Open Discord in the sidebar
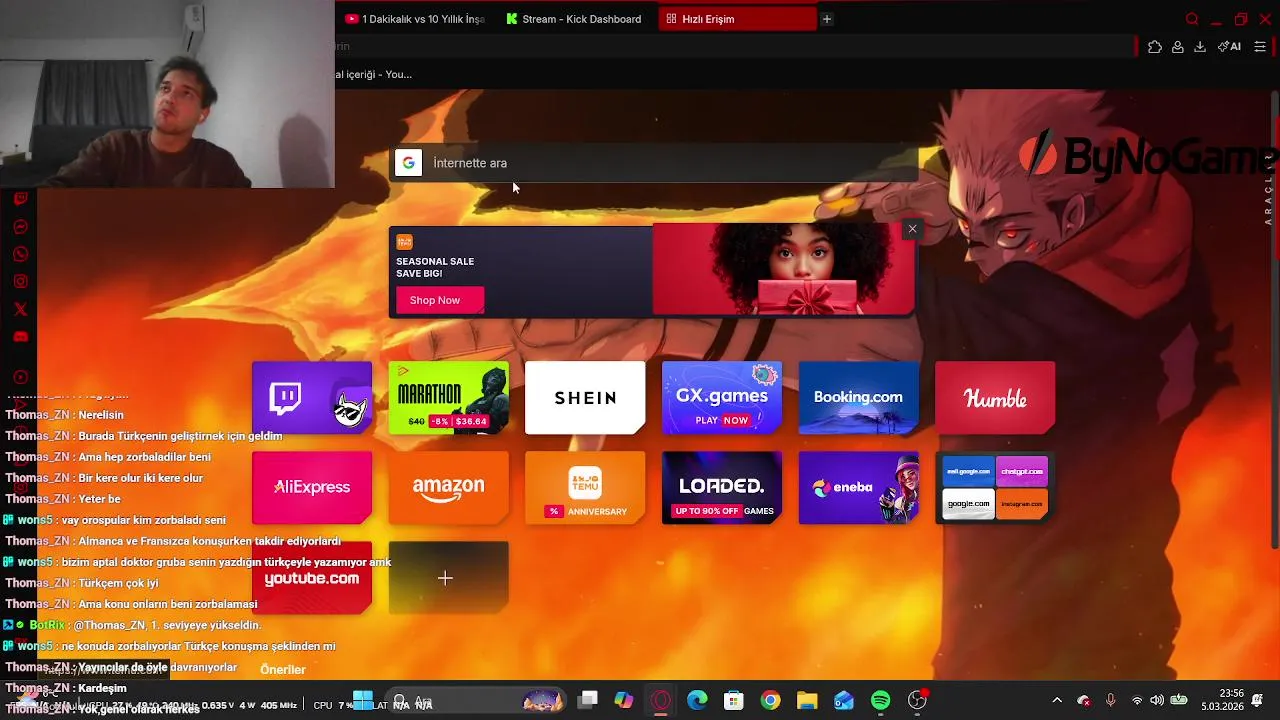This screenshot has width=1280, height=720. pos(20,337)
